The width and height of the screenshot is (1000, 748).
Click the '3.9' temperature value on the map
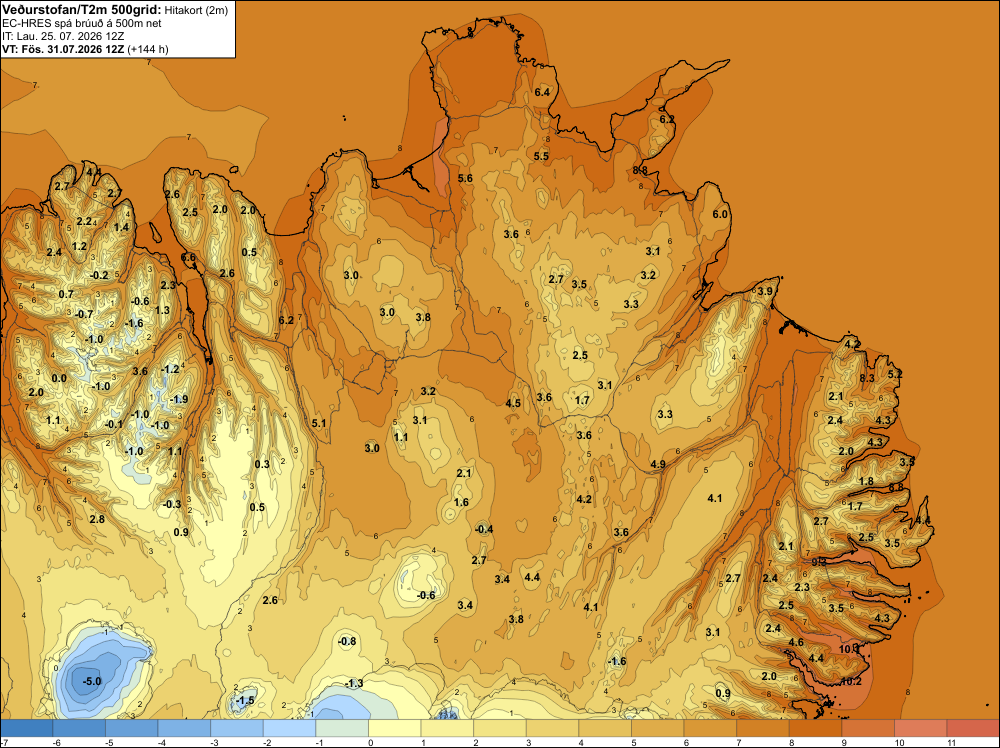(765, 291)
